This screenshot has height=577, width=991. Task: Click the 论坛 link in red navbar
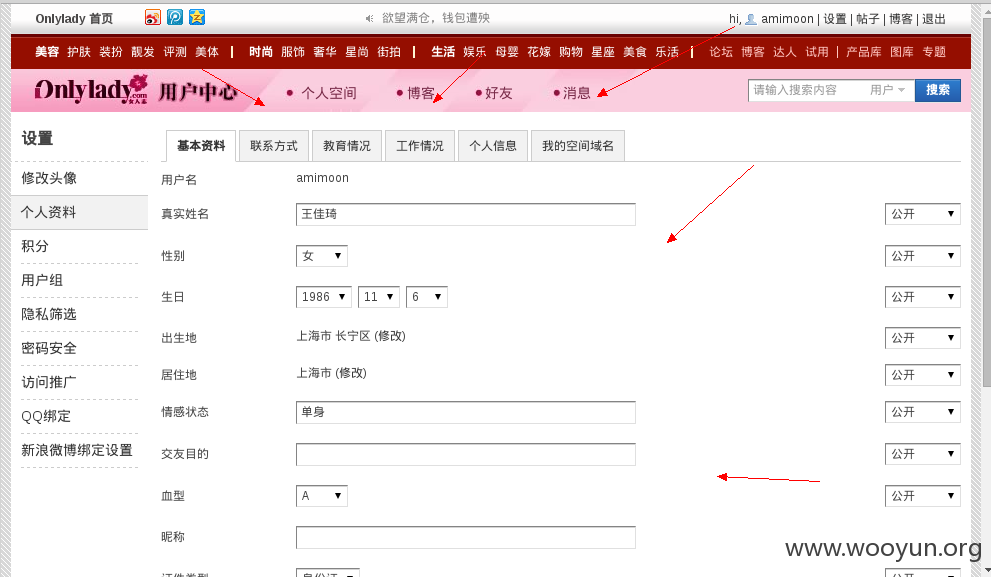[721, 52]
